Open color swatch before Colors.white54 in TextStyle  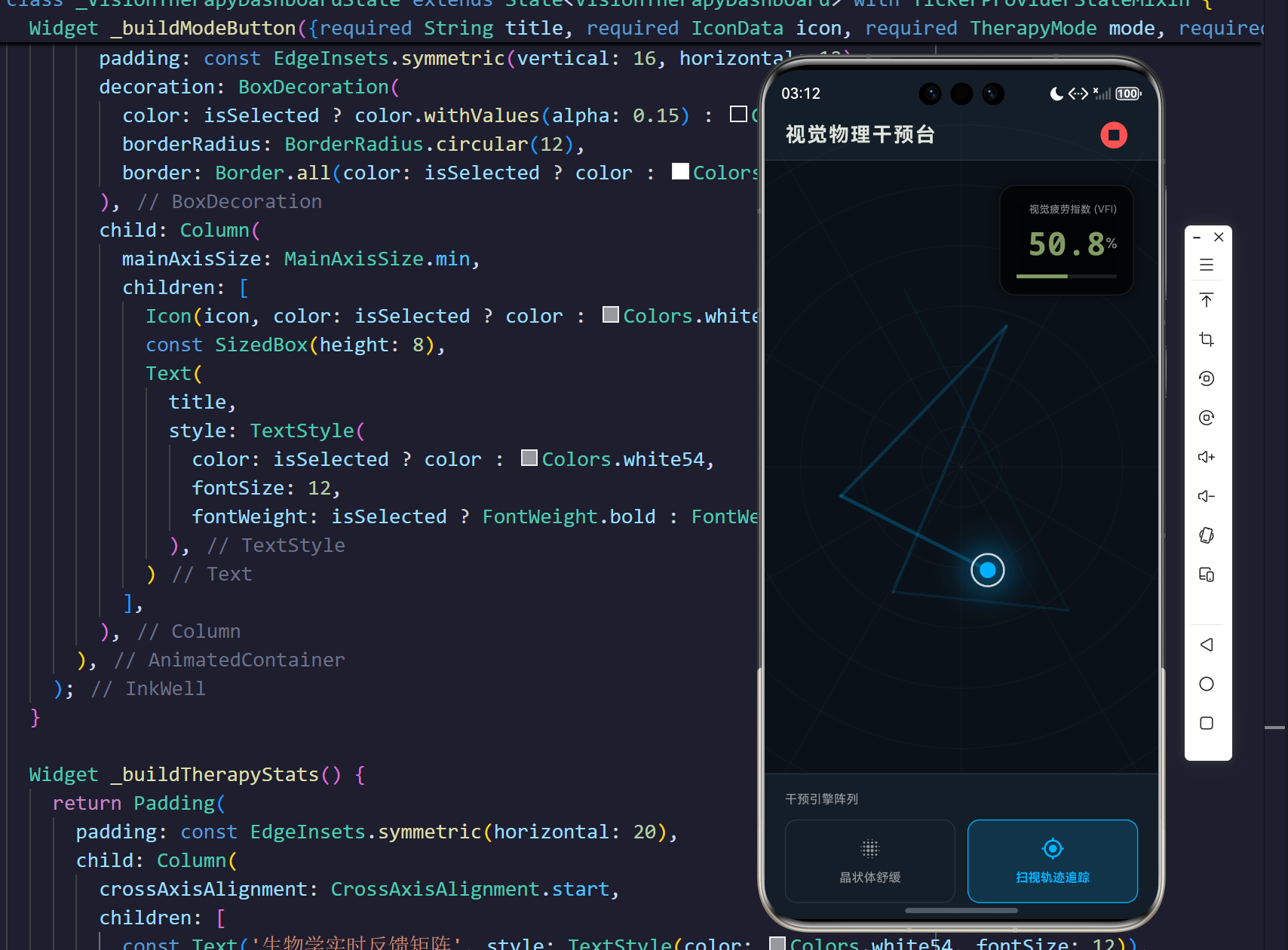click(x=529, y=458)
